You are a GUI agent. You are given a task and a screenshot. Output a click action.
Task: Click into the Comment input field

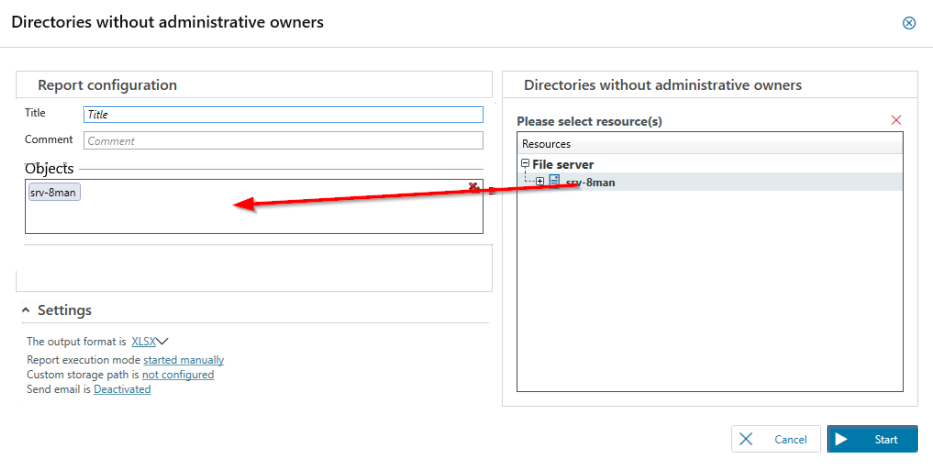(283, 141)
